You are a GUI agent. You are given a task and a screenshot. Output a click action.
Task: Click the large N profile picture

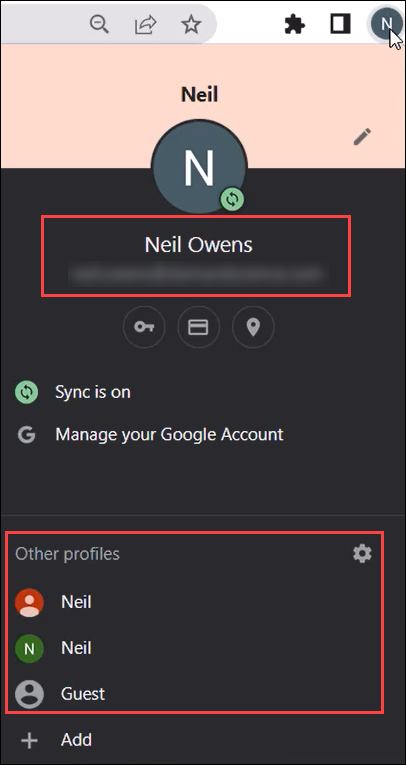199,166
